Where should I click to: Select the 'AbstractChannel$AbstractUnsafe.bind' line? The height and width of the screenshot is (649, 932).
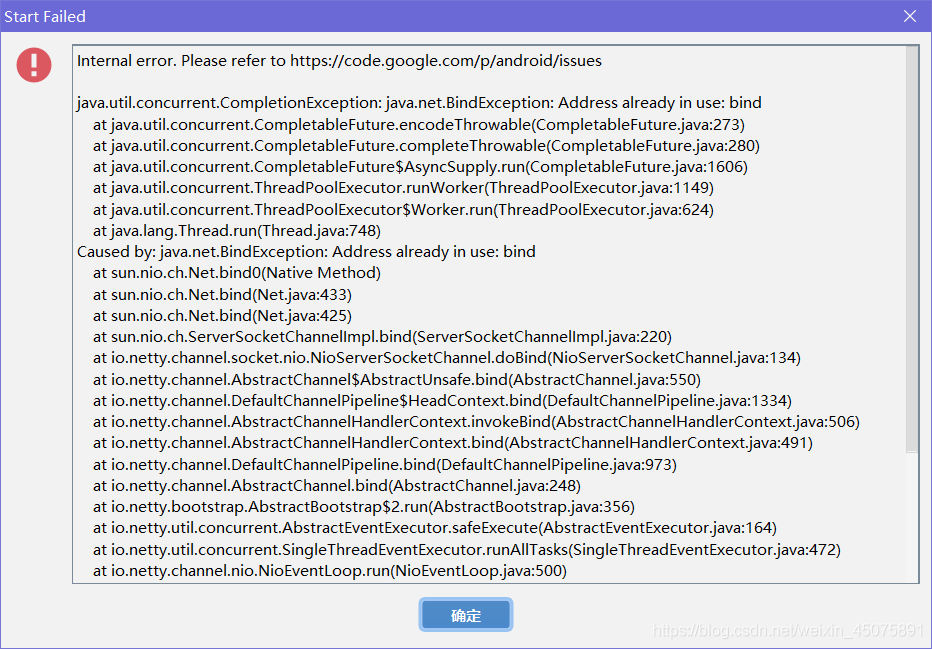[x=397, y=379]
